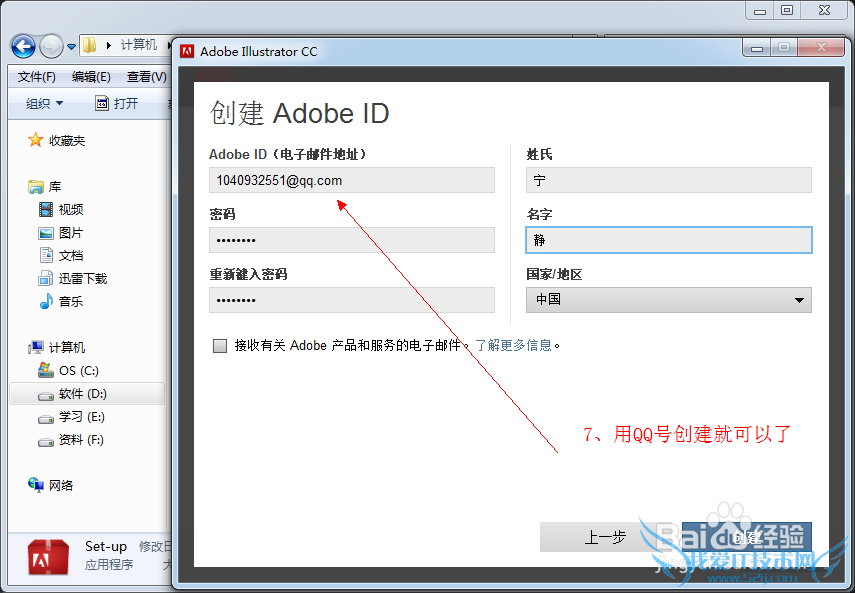Maximize the background Explorer window
Screen dimensions: 855x593
click(x=787, y=10)
